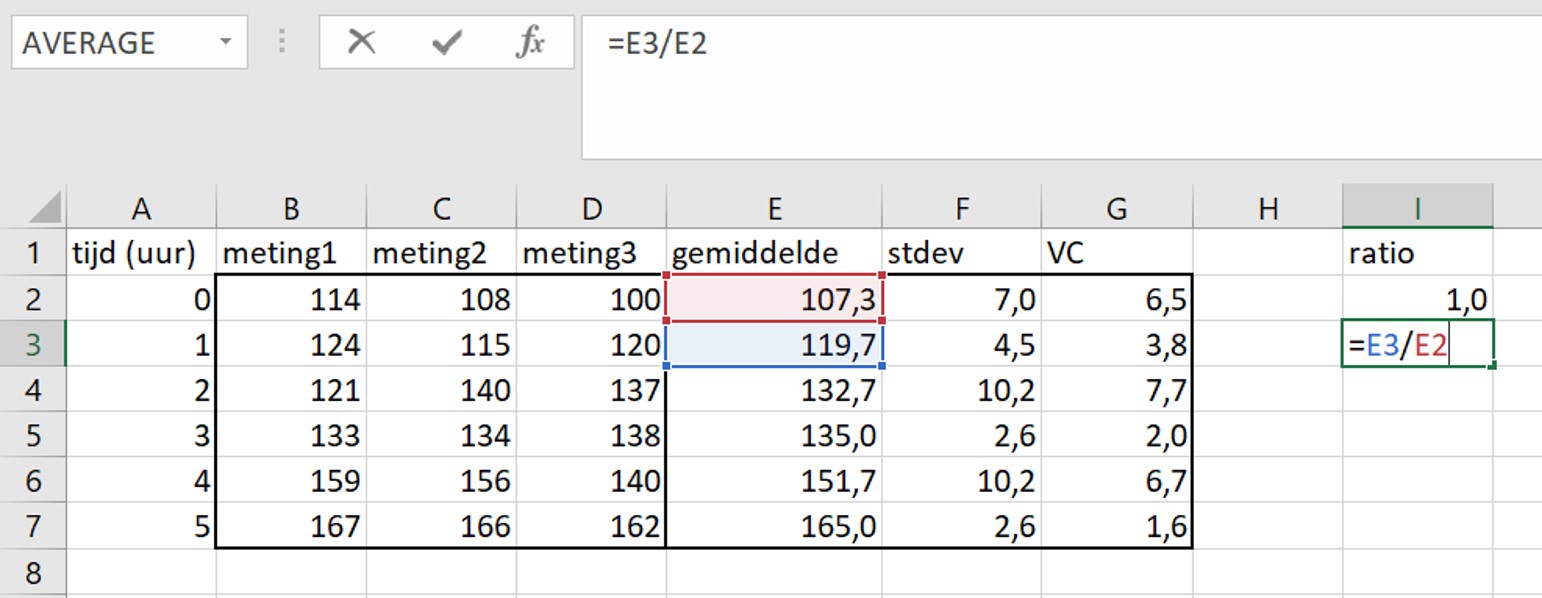Expand the Name Box dropdown arrow
This screenshot has height=598, width=1542.
[x=225, y=42]
